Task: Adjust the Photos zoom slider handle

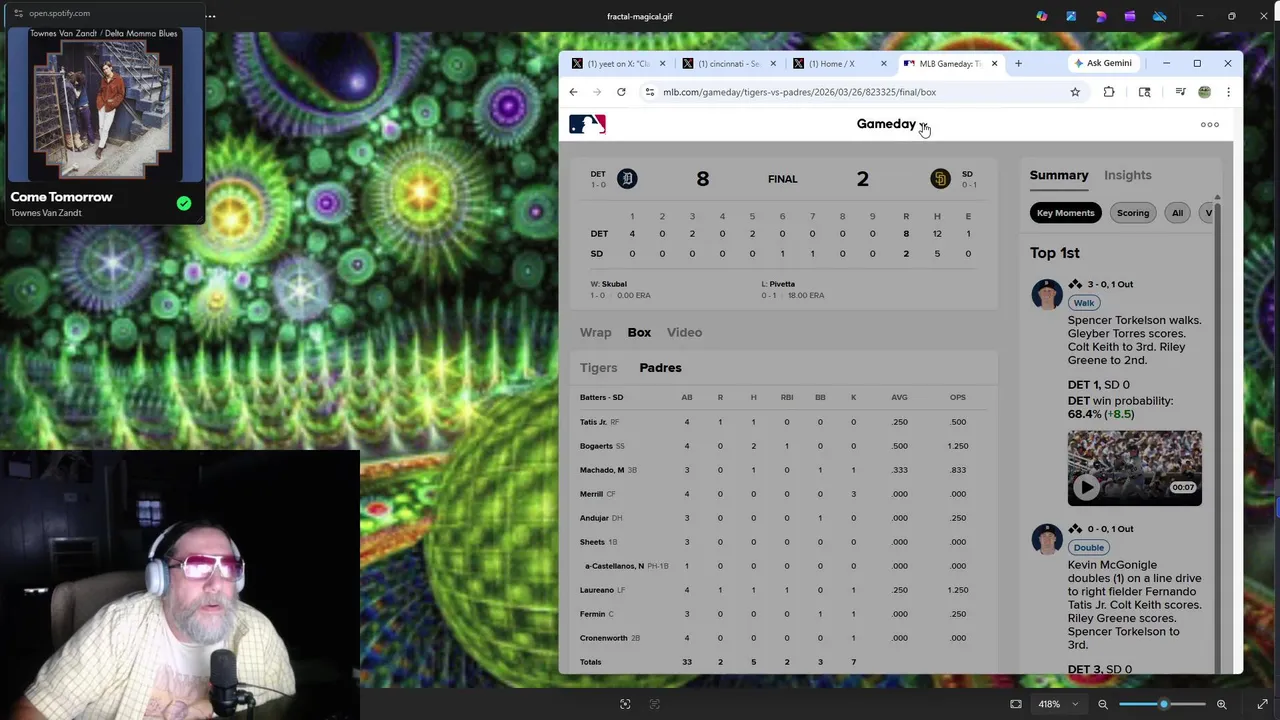Action: tap(1163, 704)
